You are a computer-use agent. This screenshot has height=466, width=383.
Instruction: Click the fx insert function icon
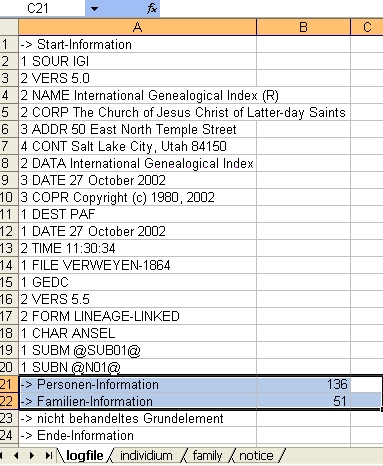coord(152,8)
